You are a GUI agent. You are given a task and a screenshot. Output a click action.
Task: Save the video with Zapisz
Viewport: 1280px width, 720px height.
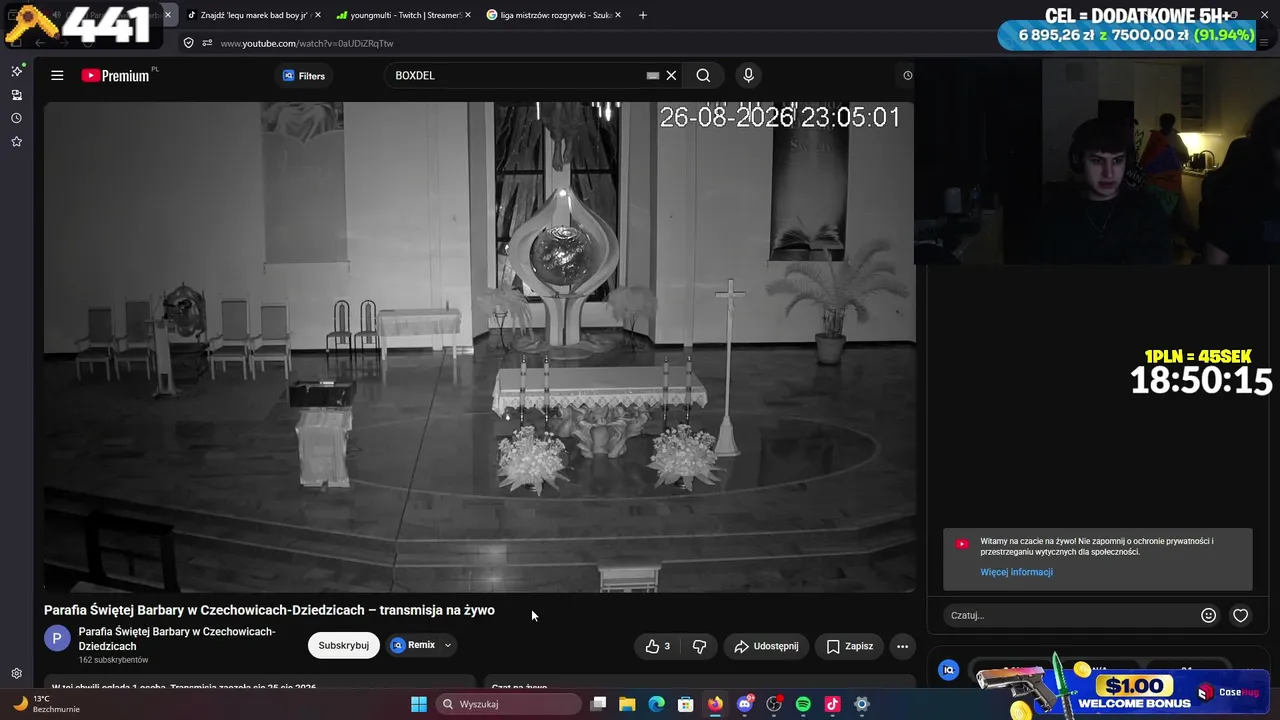tap(850, 646)
